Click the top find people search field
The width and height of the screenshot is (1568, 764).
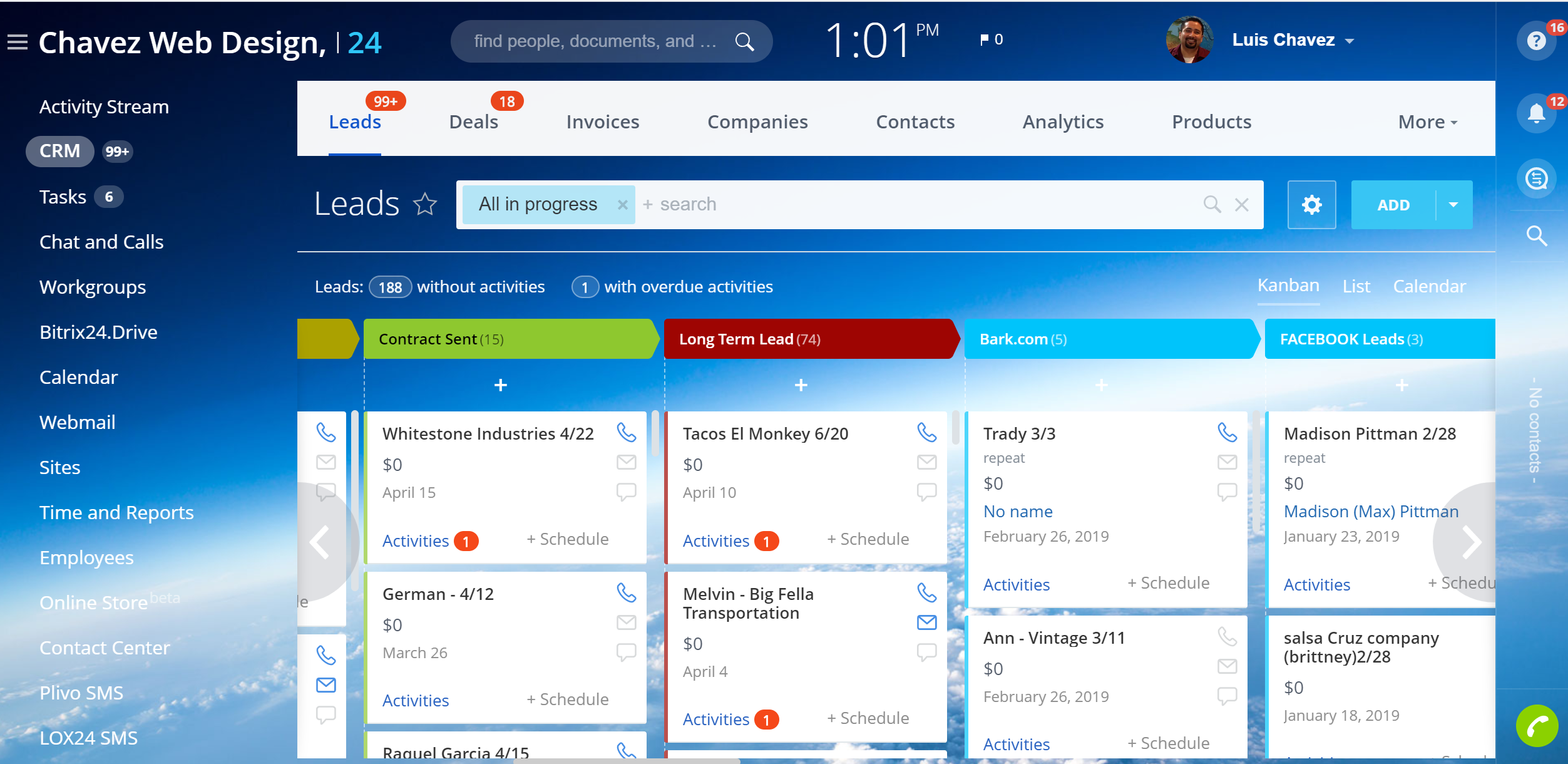click(x=595, y=41)
